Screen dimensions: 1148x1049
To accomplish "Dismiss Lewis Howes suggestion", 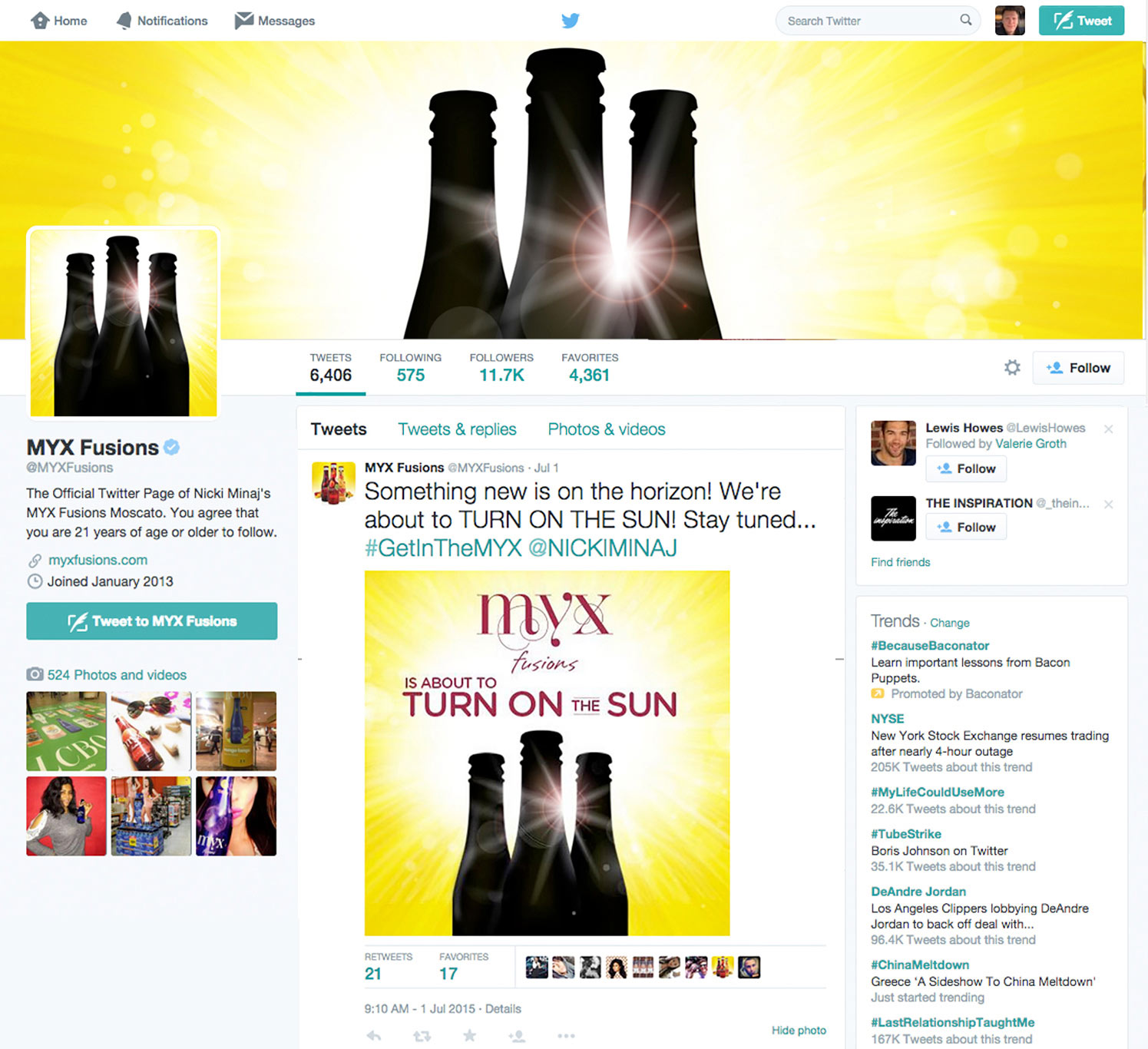I will pyautogui.click(x=1108, y=429).
